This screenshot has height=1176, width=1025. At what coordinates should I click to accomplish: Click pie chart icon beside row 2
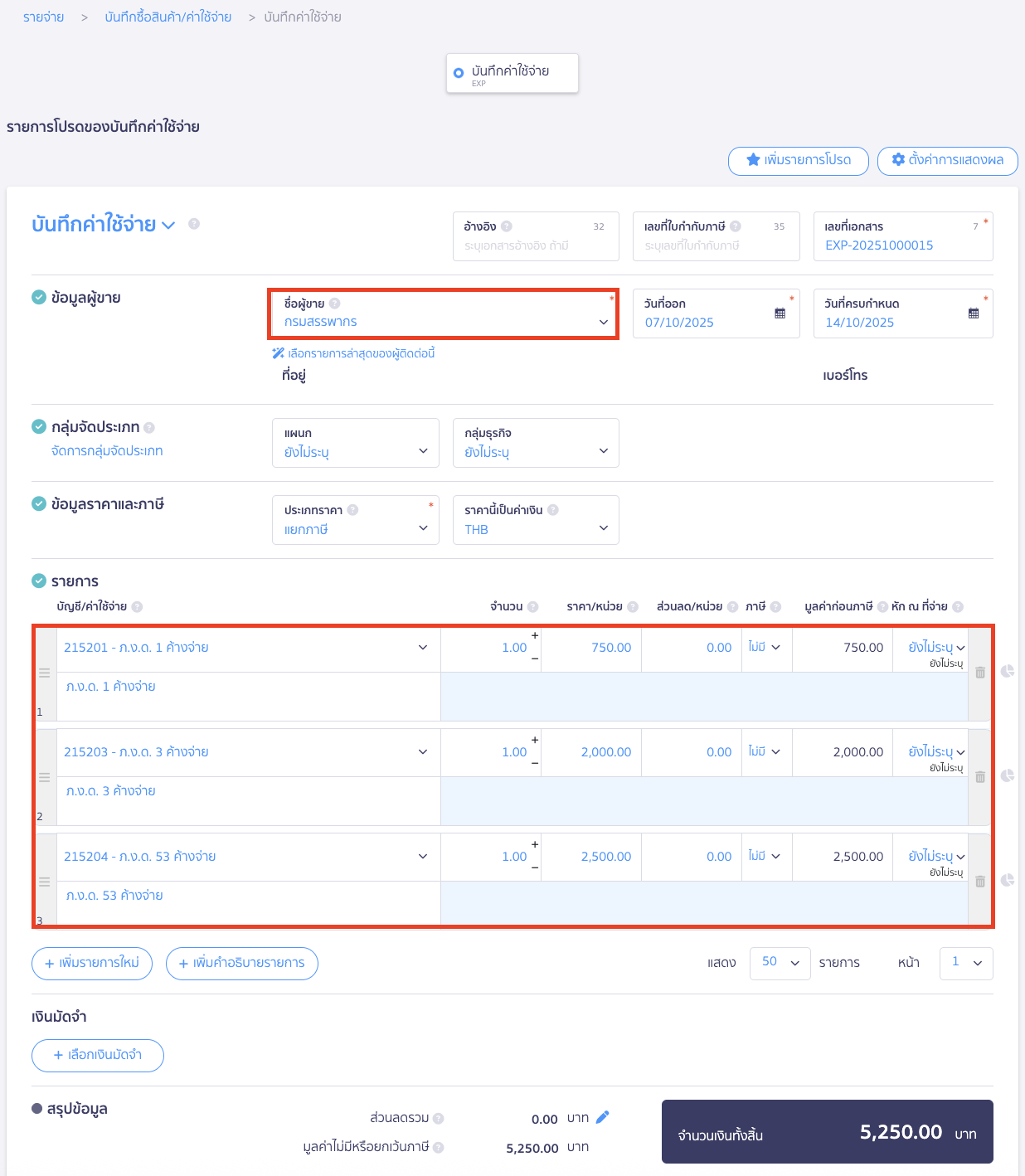pos(1008,775)
